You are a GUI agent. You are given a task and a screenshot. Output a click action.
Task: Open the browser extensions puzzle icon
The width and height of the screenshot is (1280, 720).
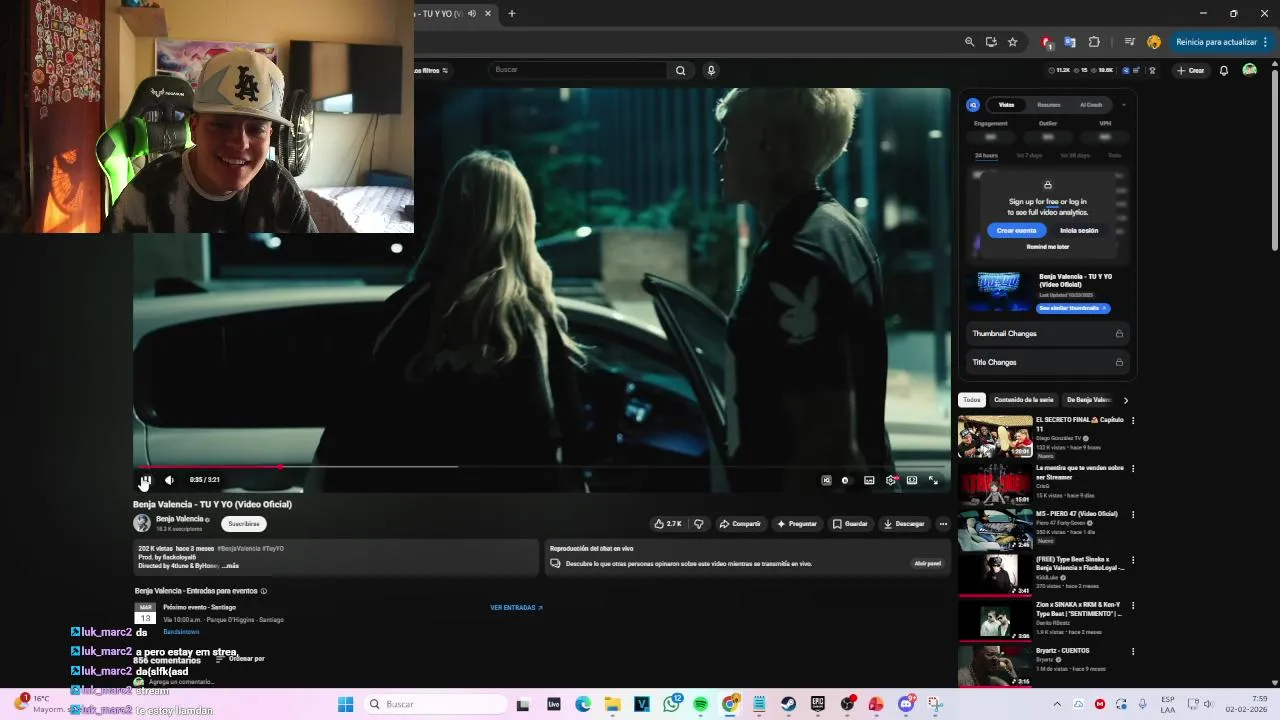pos(1094,42)
